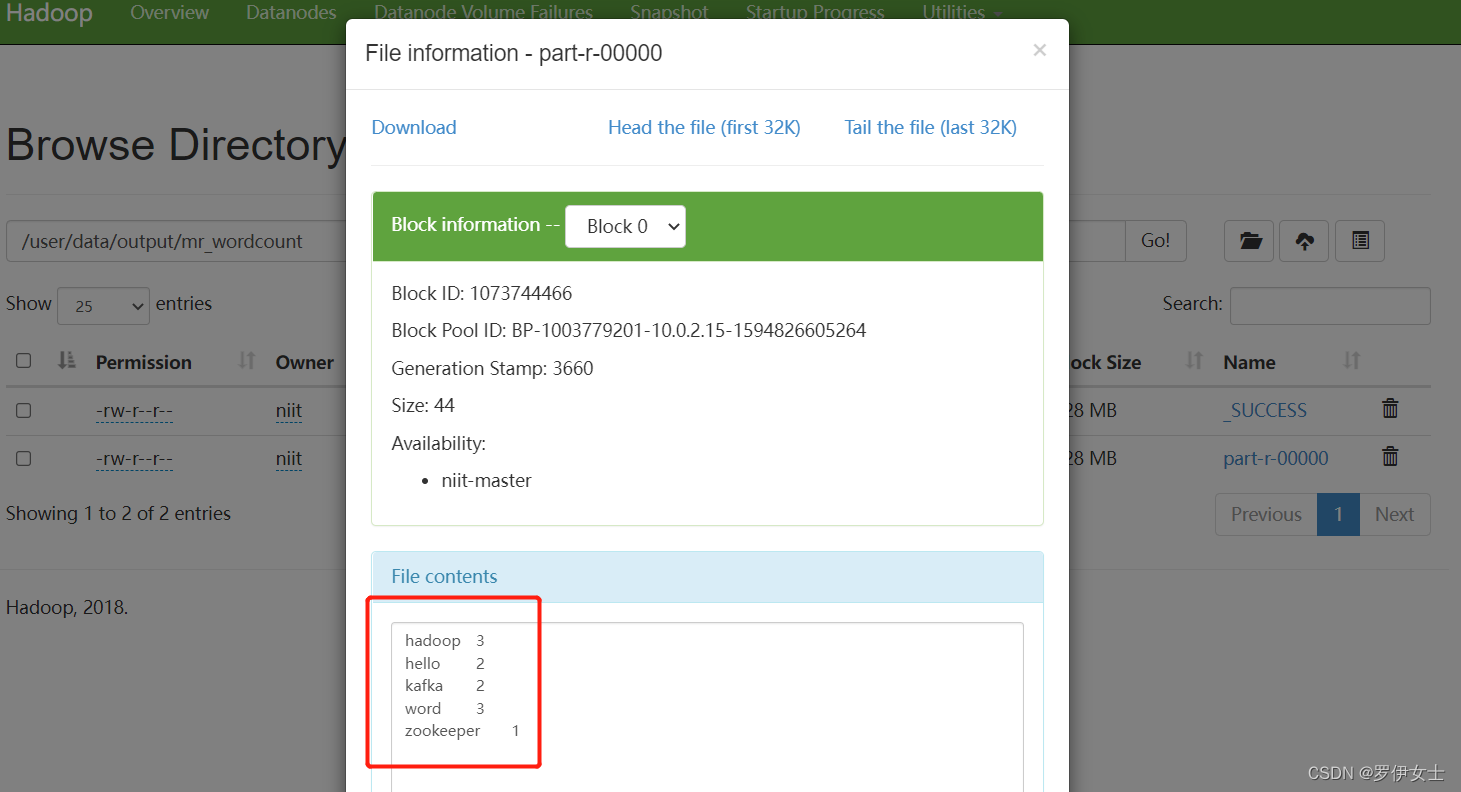Click inside the File contents text area

pyautogui.click(x=707, y=707)
